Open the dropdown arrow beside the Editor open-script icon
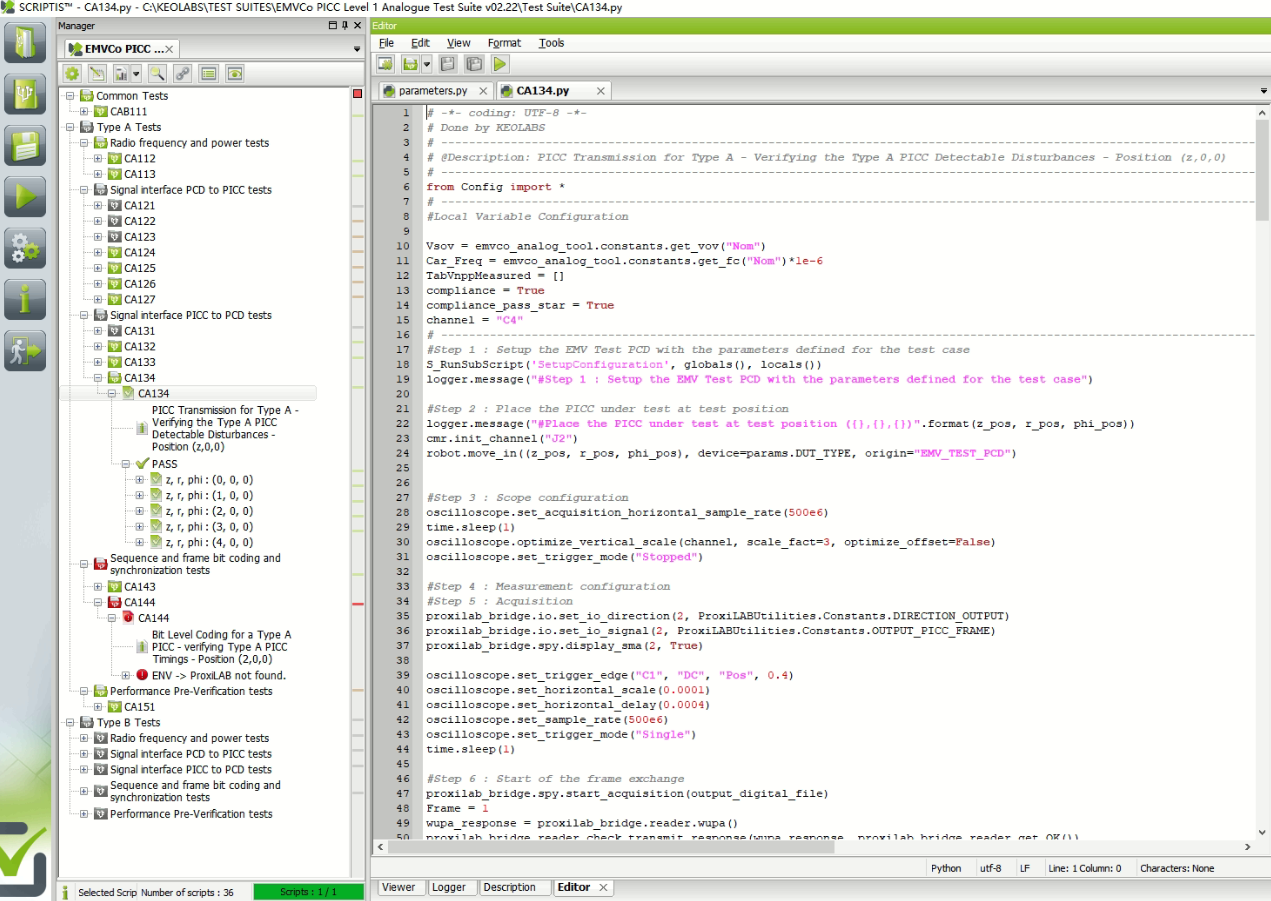Screen dimensions: 1271x901 pyautogui.click(x=427, y=64)
